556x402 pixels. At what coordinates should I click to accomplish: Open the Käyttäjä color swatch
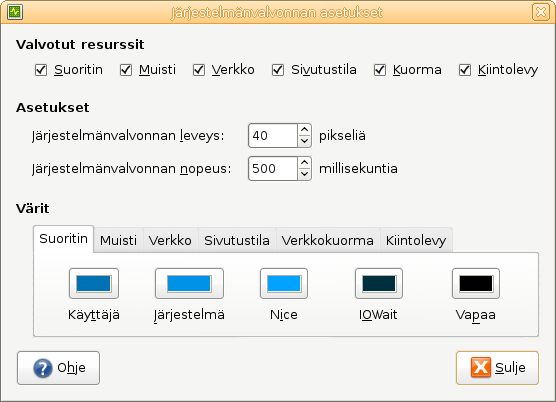coord(94,284)
